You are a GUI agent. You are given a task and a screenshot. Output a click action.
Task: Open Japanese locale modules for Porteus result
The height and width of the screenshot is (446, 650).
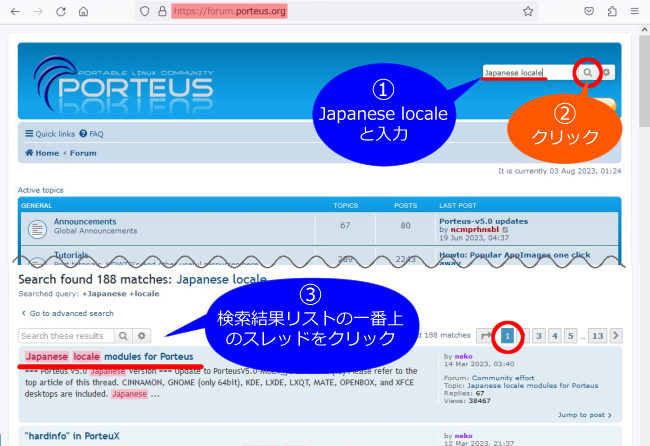(109, 356)
